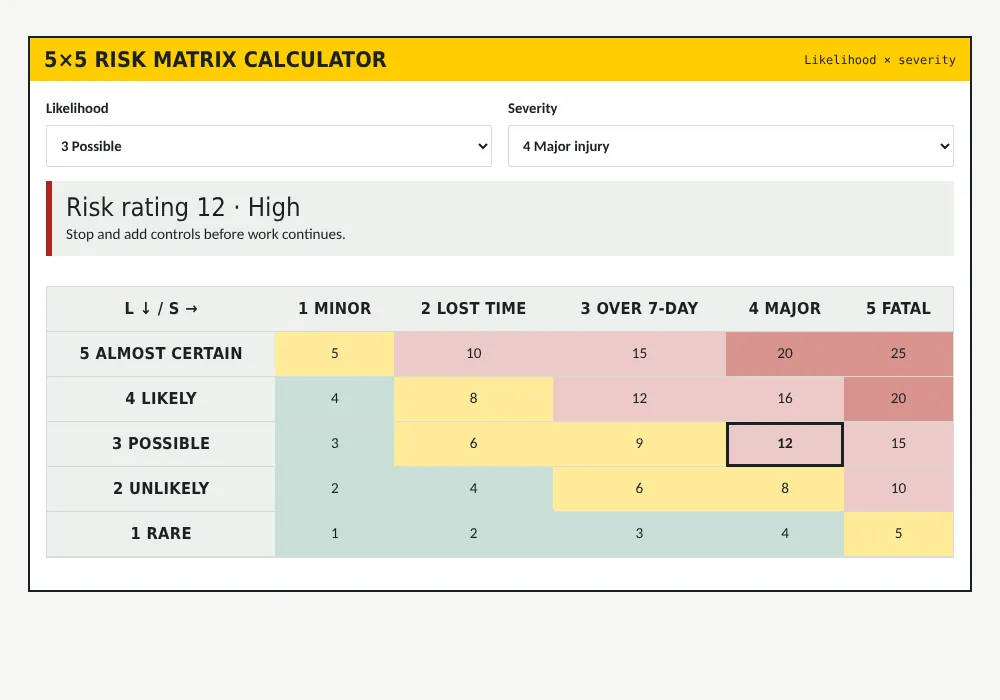Click cell 16 in the 4 Likely row
This screenshot has width=1000, height=700.
[x=784, y=398]
